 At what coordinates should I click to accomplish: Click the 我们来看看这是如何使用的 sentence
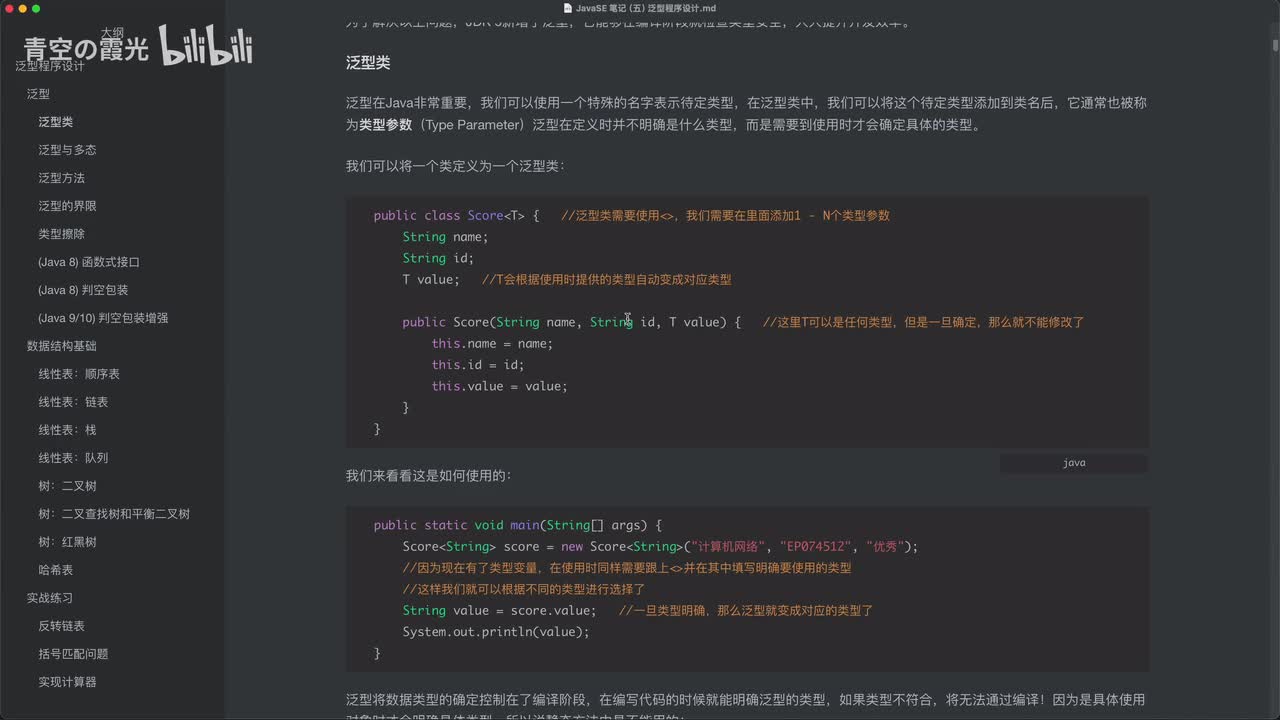(x=429, y=475)
